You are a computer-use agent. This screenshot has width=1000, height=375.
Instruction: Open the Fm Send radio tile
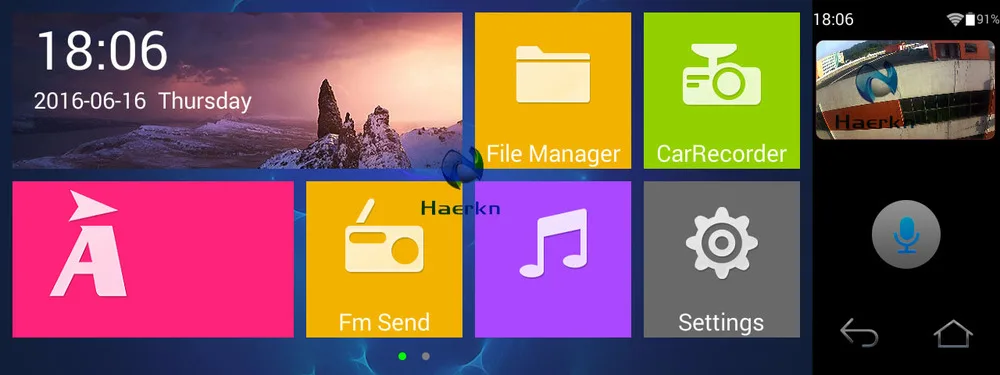(x=384, y=259)
